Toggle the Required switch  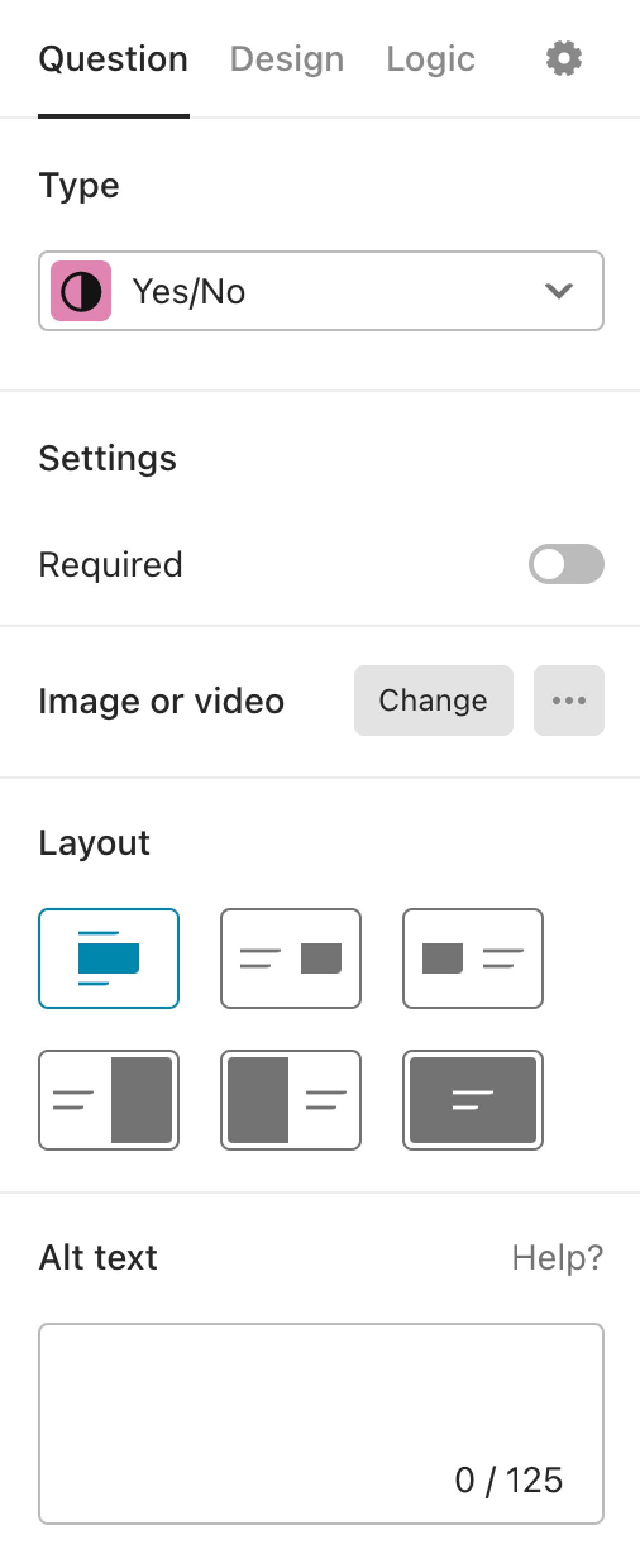pos(567,564)
